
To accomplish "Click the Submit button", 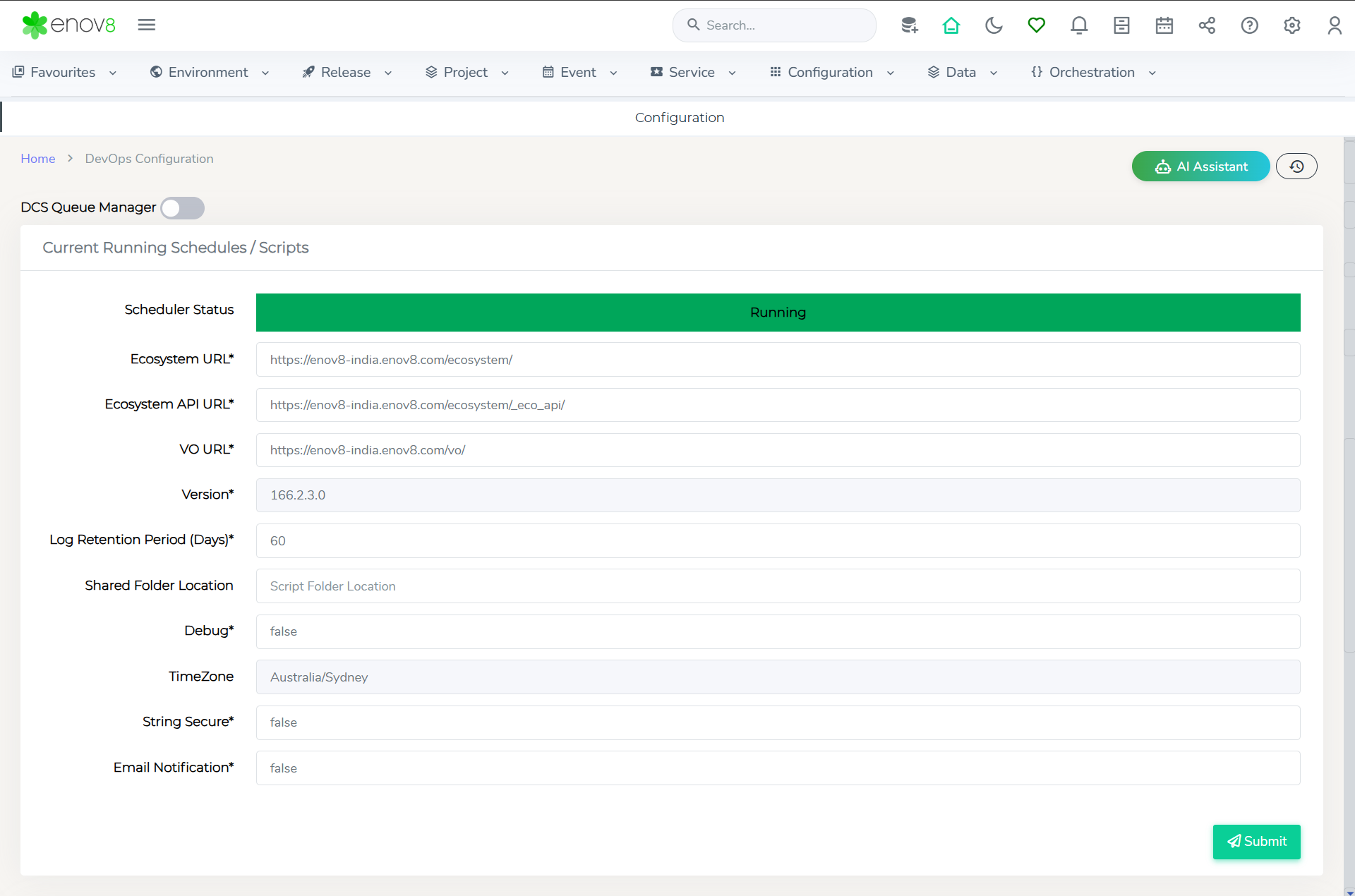I will pyautogui.click(x=1256, y=841).
